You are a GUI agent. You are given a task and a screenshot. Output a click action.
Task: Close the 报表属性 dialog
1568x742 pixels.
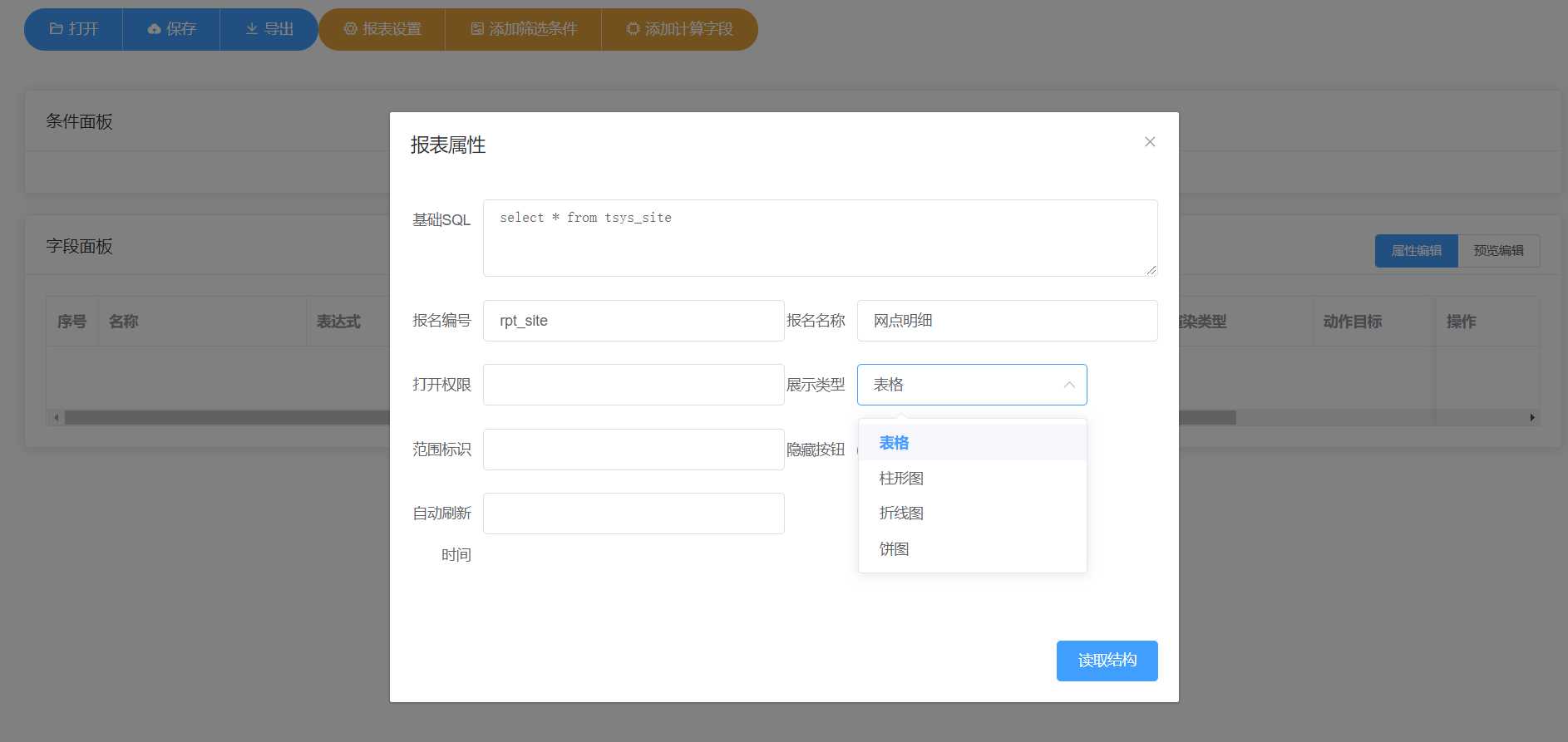(1150, 142)
